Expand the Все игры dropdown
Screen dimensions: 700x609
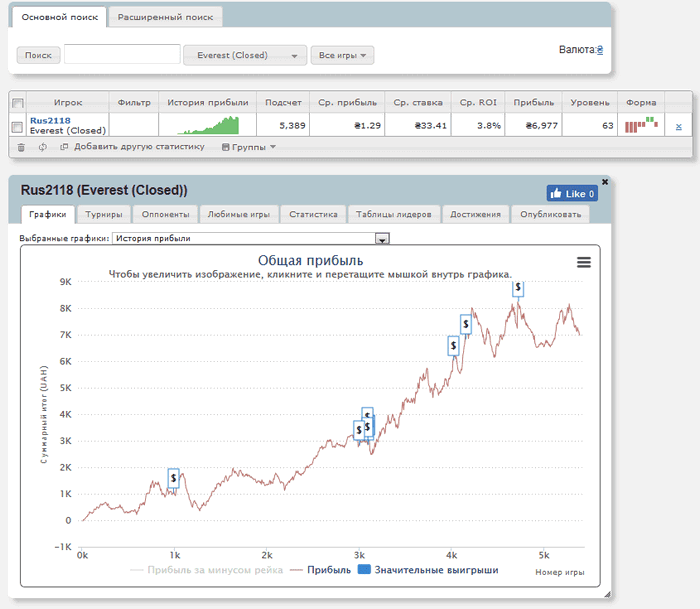coord(342,55)
